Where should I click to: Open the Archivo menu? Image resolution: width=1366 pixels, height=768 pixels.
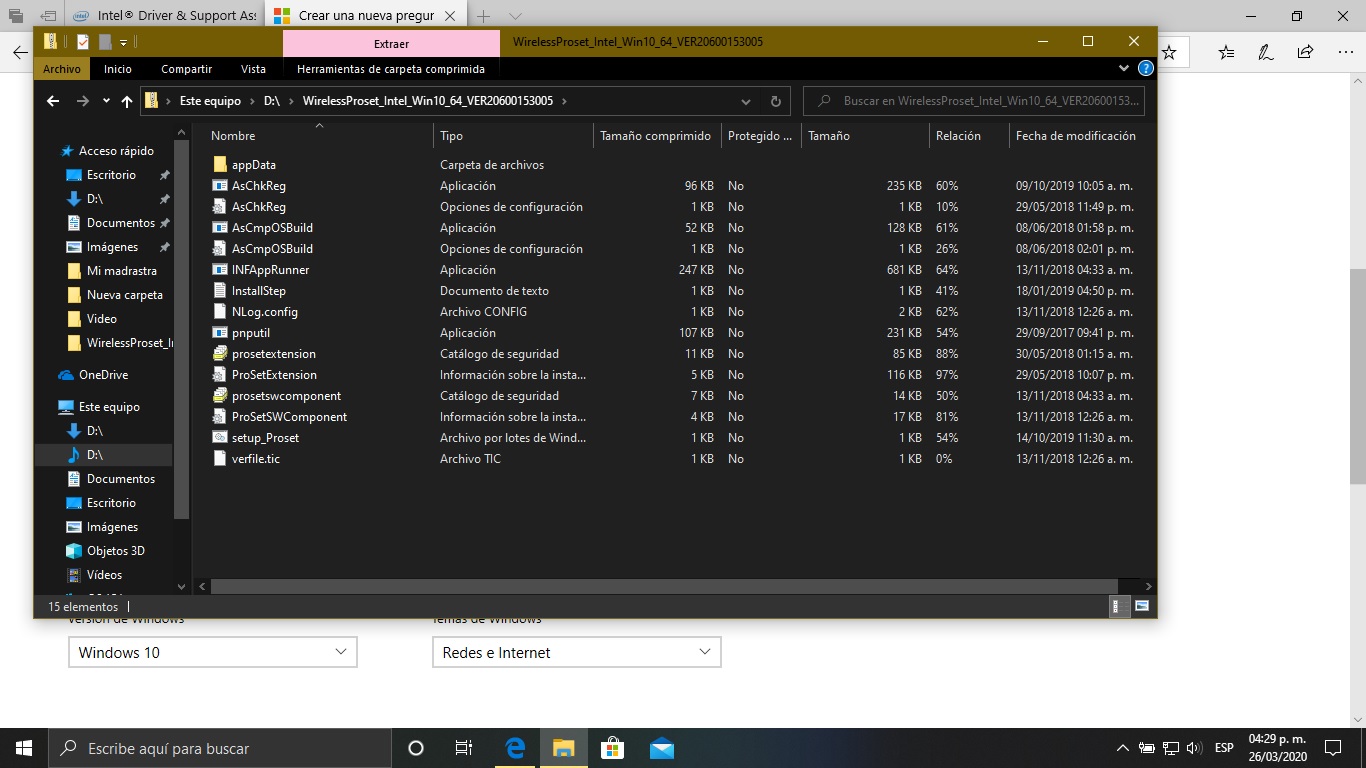[x=62, y=69]
